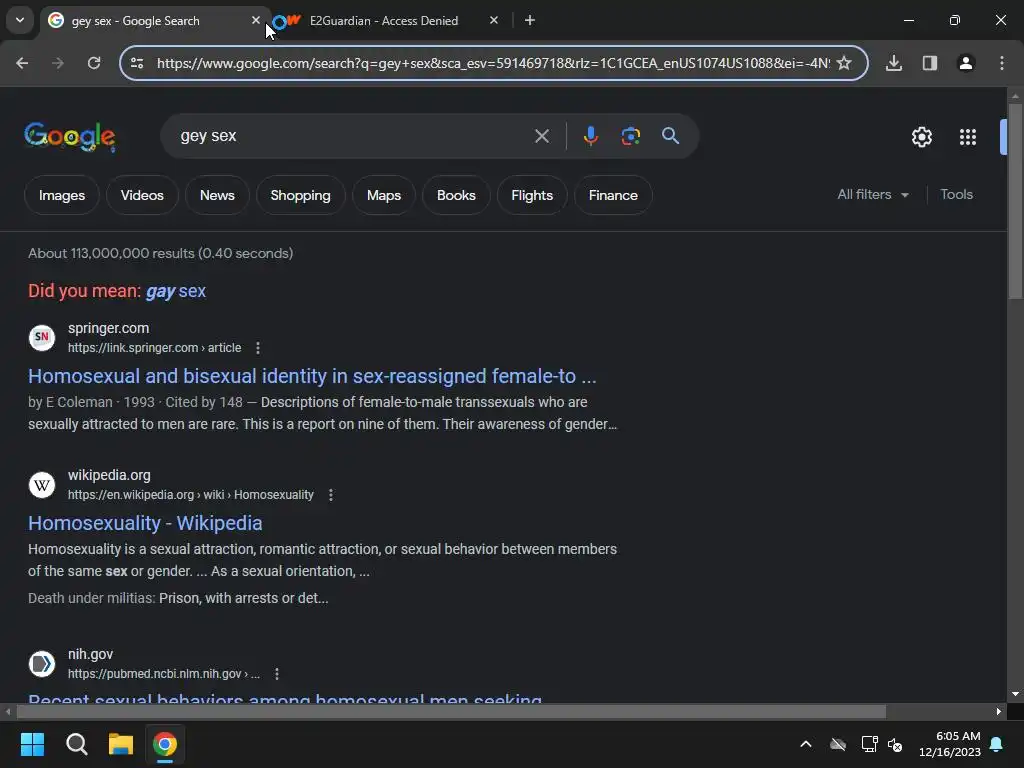Screen dimensions: 1024x768
Task: Open network display tray icon
Action: [869, 744]
